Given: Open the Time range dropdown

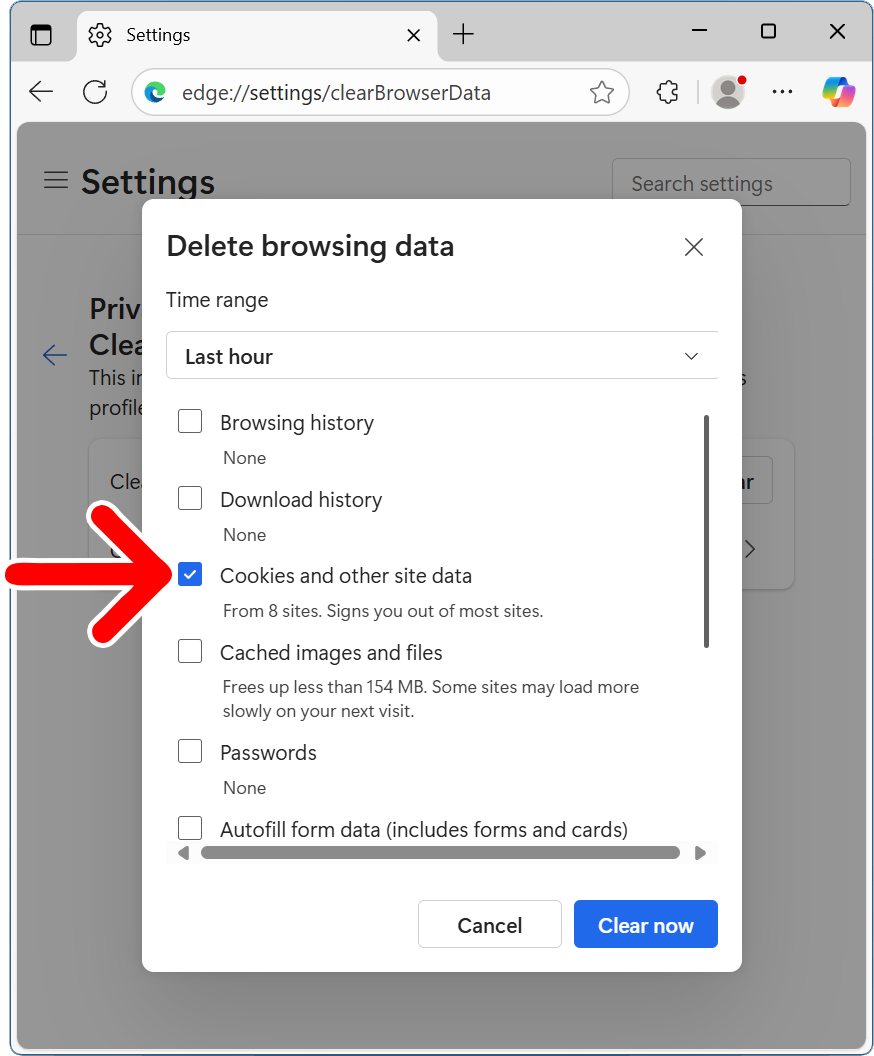Looking at the screenshot, I should [x=442, y=355].
